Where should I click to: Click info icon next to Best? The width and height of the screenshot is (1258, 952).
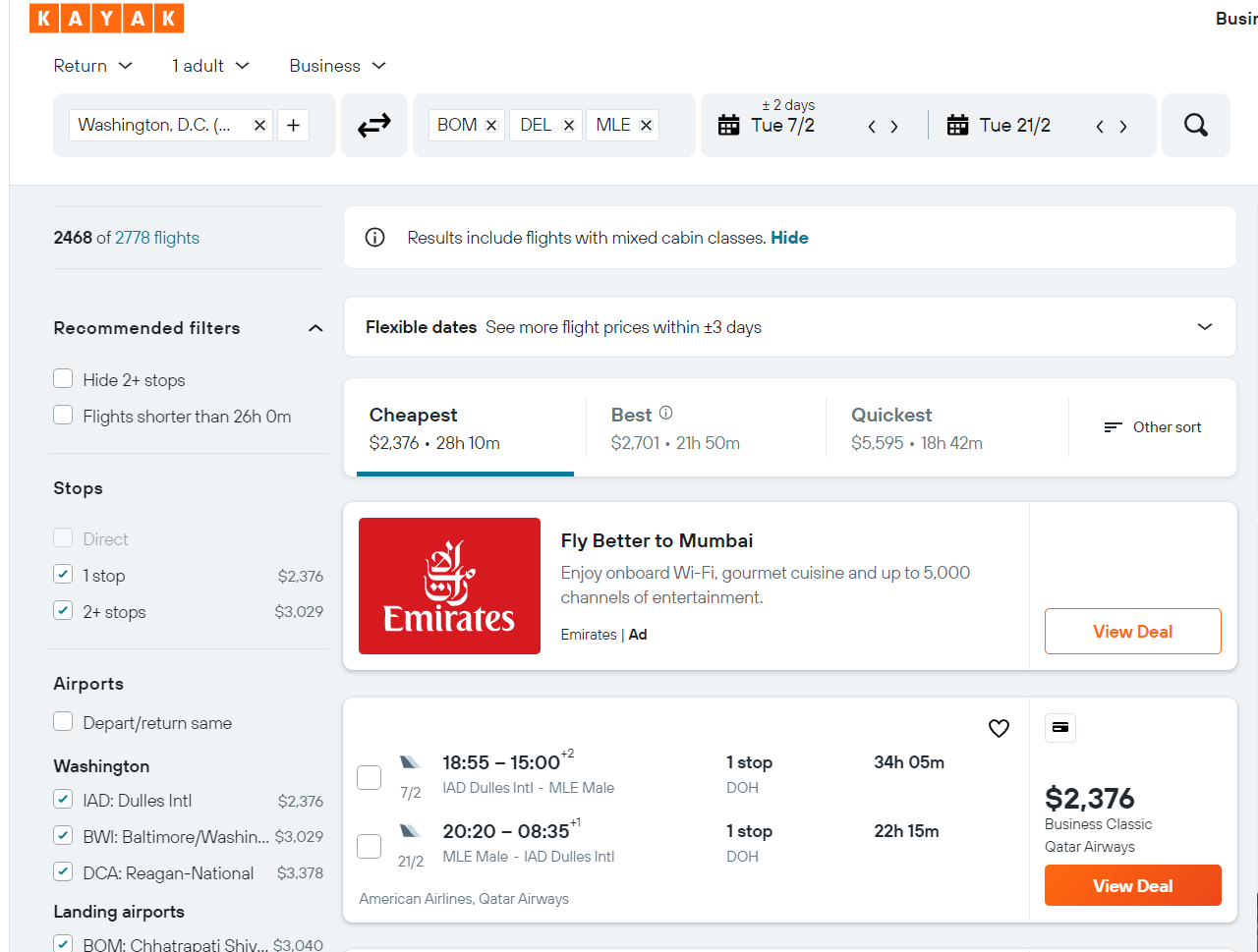pyautogui.click(x=666, y=414)
